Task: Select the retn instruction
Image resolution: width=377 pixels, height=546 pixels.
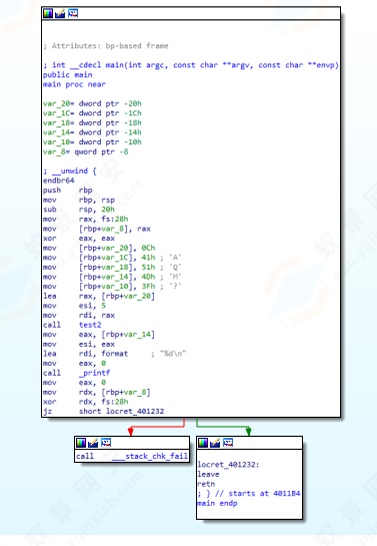Action: (206, 484)
